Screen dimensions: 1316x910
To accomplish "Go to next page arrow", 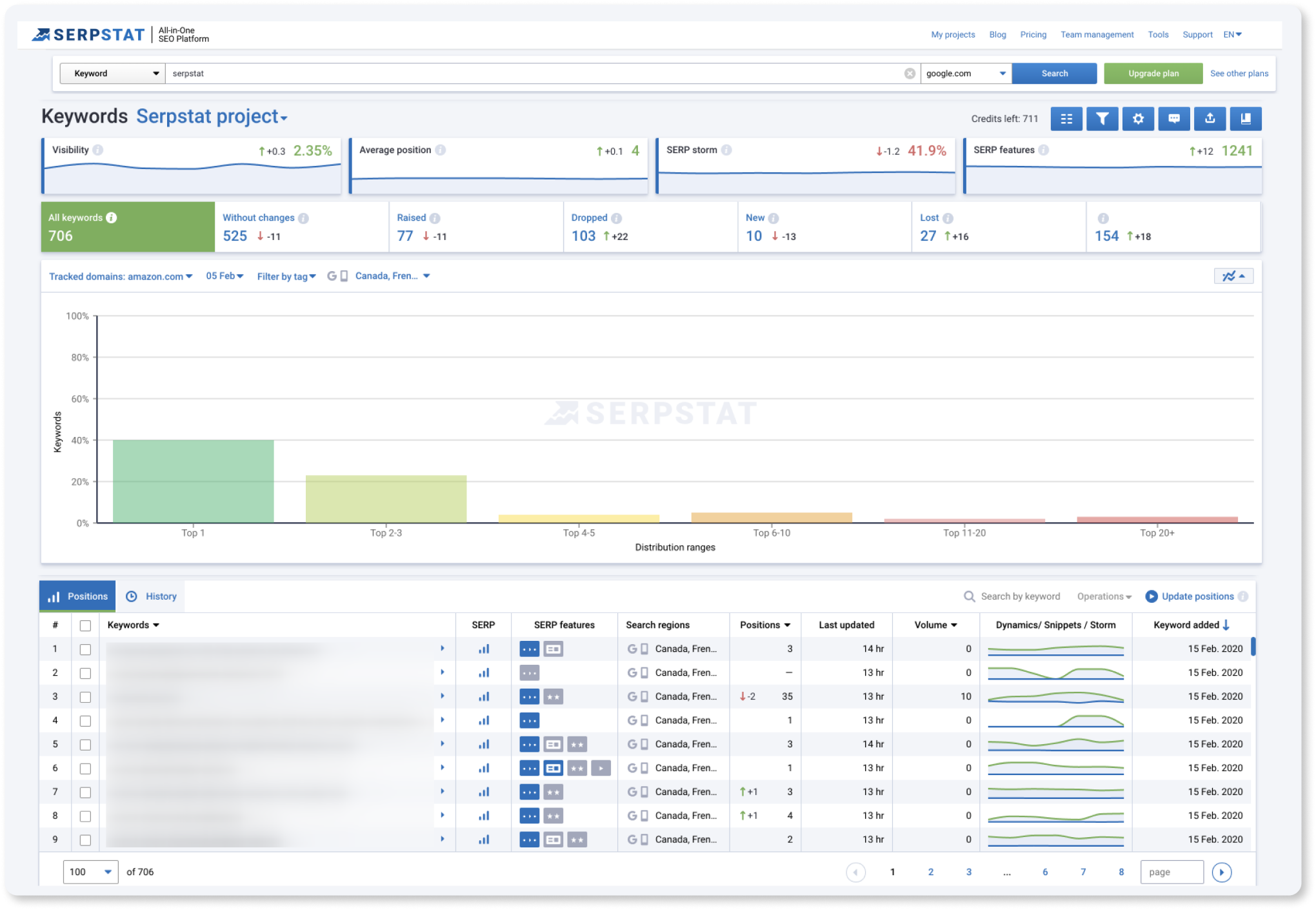I will click(1222, 872).
